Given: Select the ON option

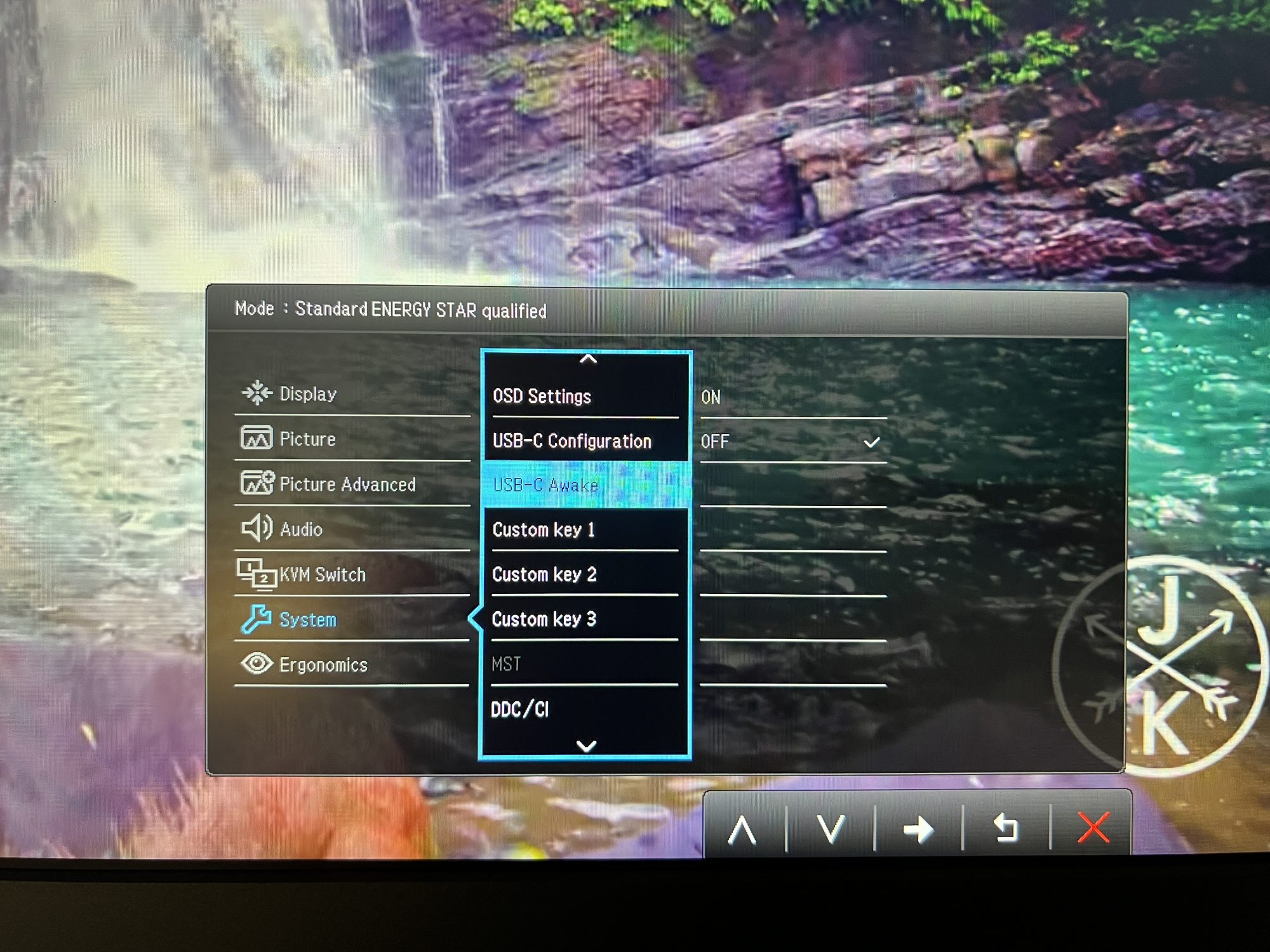Looking at the screenshot, I should tap(711, 397).
